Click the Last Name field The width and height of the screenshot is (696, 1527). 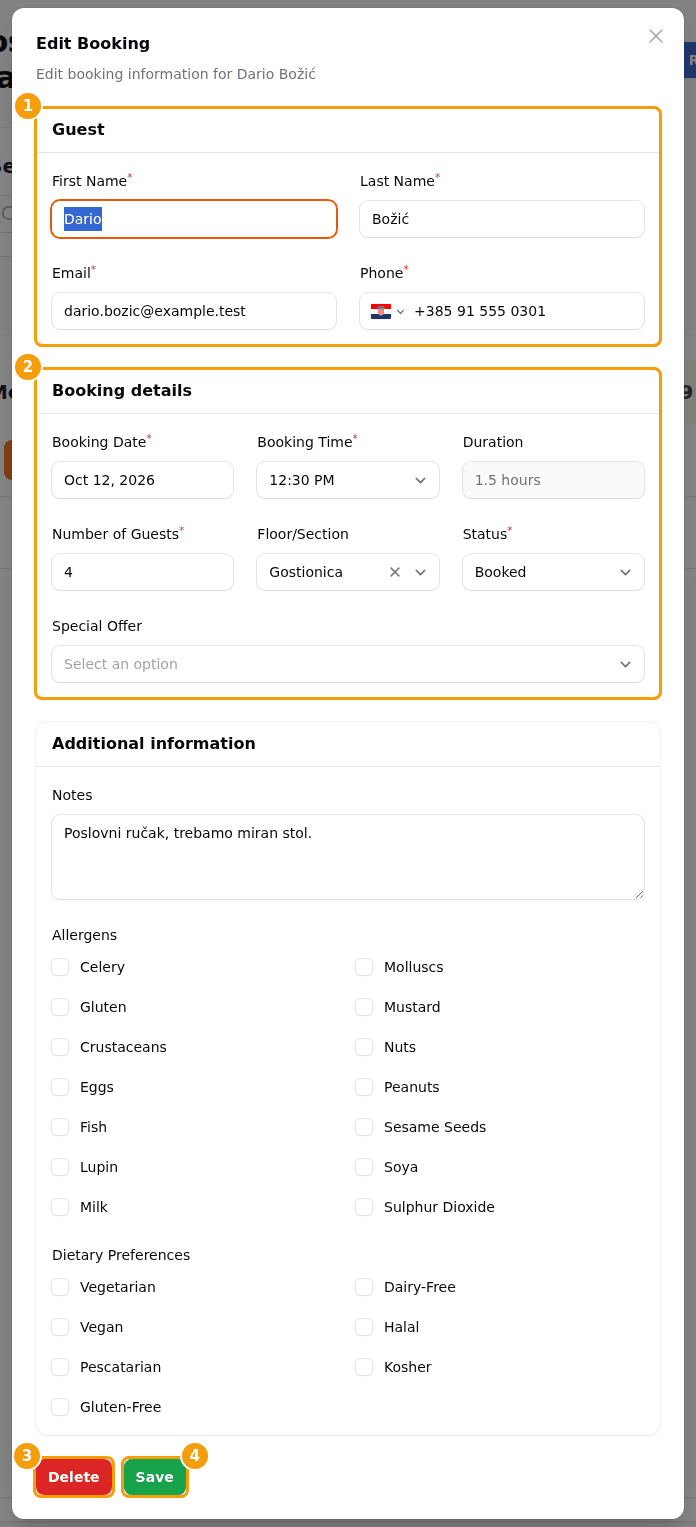[x=502, y=219]
